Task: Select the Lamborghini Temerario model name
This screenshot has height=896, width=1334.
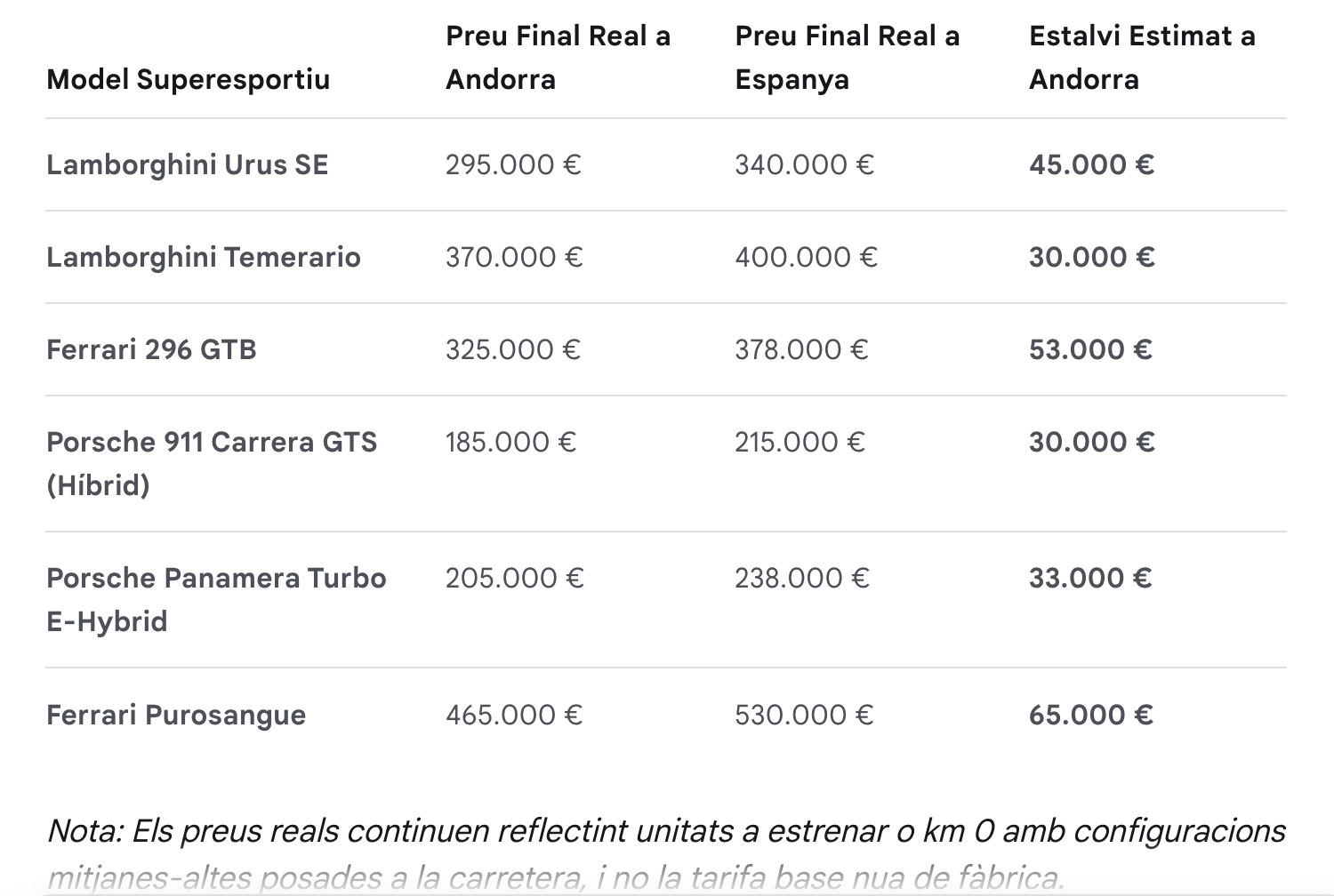Action: tap(204, 257)
